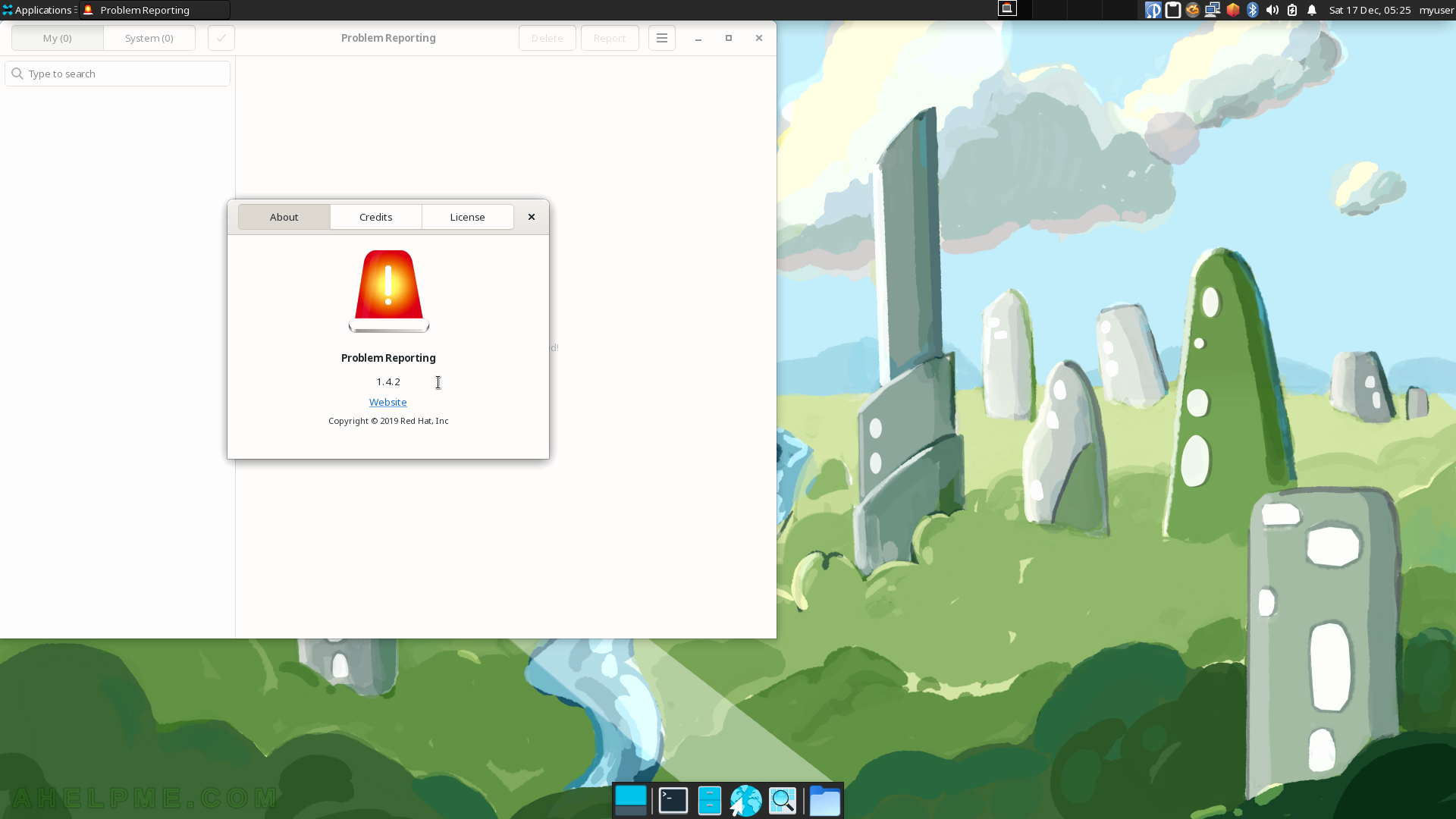
Task: Click the Problem Reporting taskbar button
Action: [x=155, y=10]
